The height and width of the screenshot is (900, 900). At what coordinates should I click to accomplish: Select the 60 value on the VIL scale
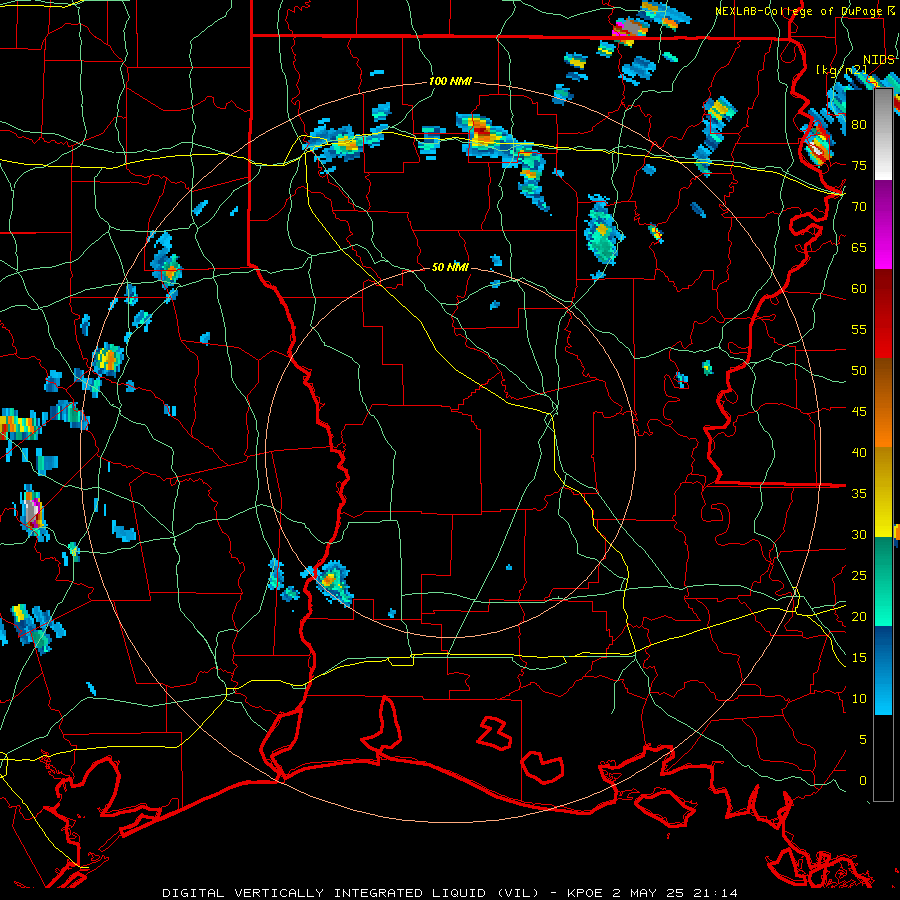(859, 289)
